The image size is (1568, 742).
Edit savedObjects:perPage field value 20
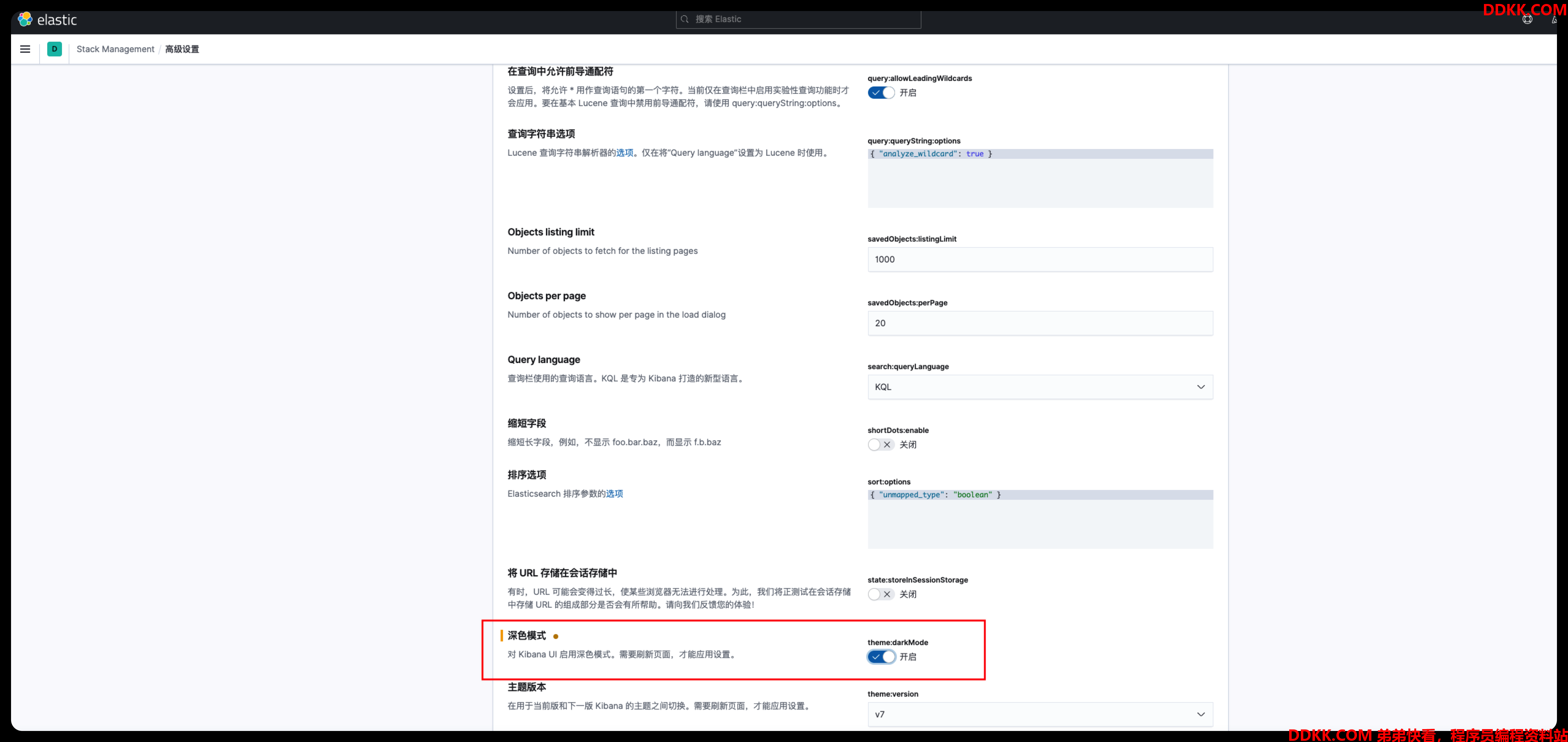(x=1040, y=323)
